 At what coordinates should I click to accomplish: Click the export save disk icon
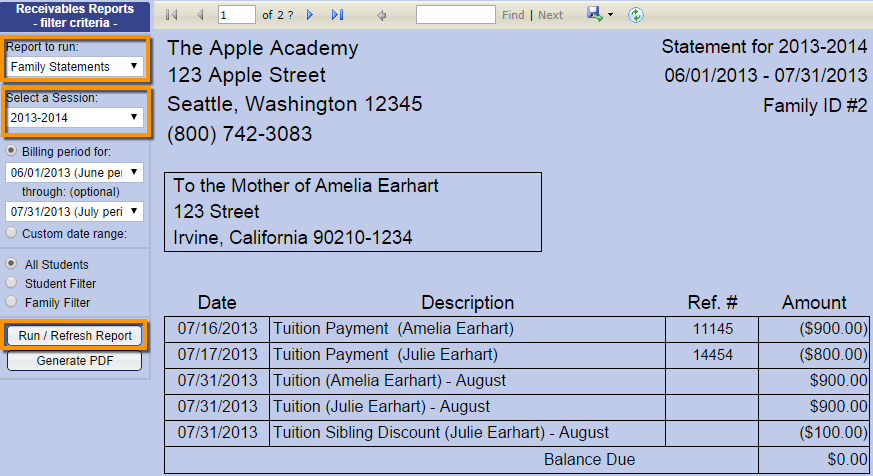pos(595,15)
